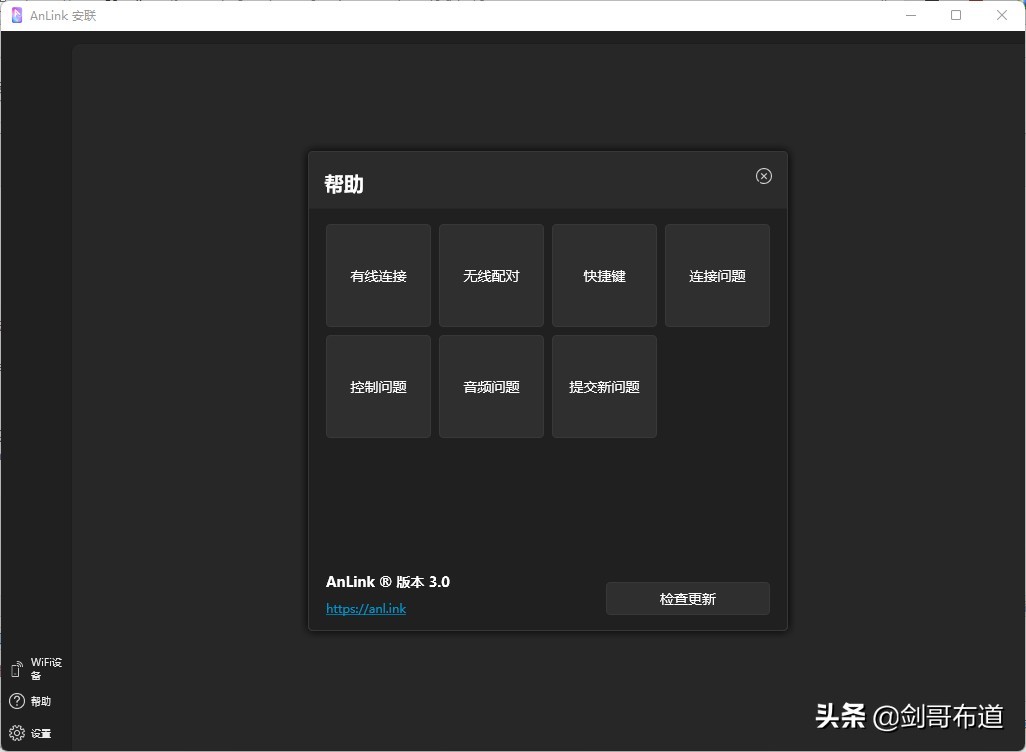Image resolution: width=1026 pixels, height=752 pixels.
Task: Click the phone-with-signal WiFi device icon
Action: (x=15, y=667)
